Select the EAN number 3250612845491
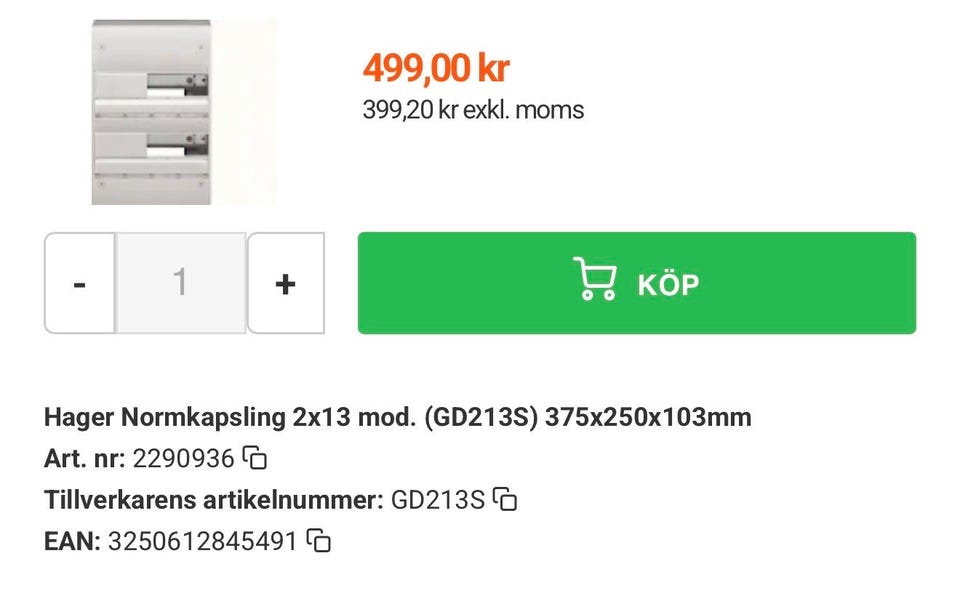 (202, 541)
